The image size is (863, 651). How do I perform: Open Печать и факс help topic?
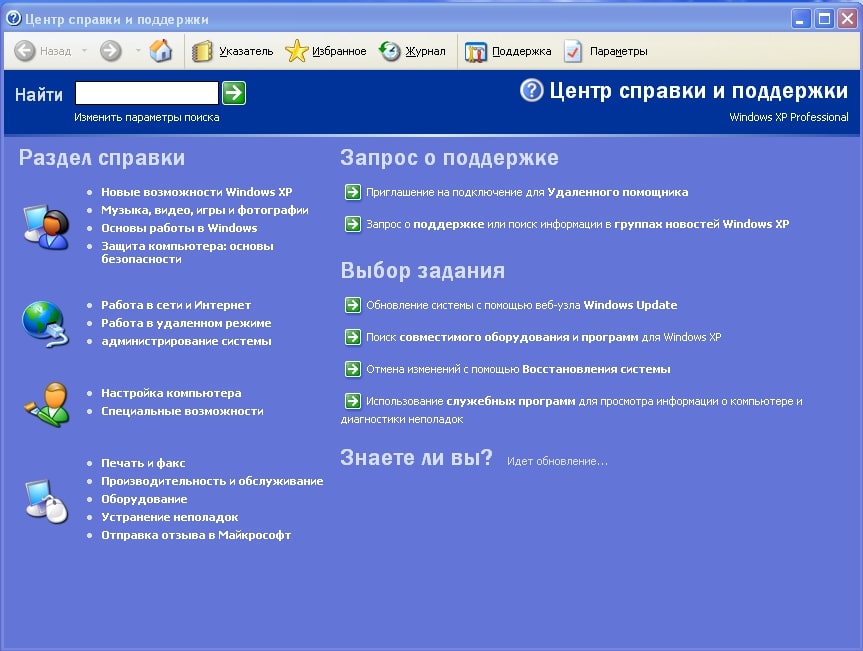coord(143,463)
